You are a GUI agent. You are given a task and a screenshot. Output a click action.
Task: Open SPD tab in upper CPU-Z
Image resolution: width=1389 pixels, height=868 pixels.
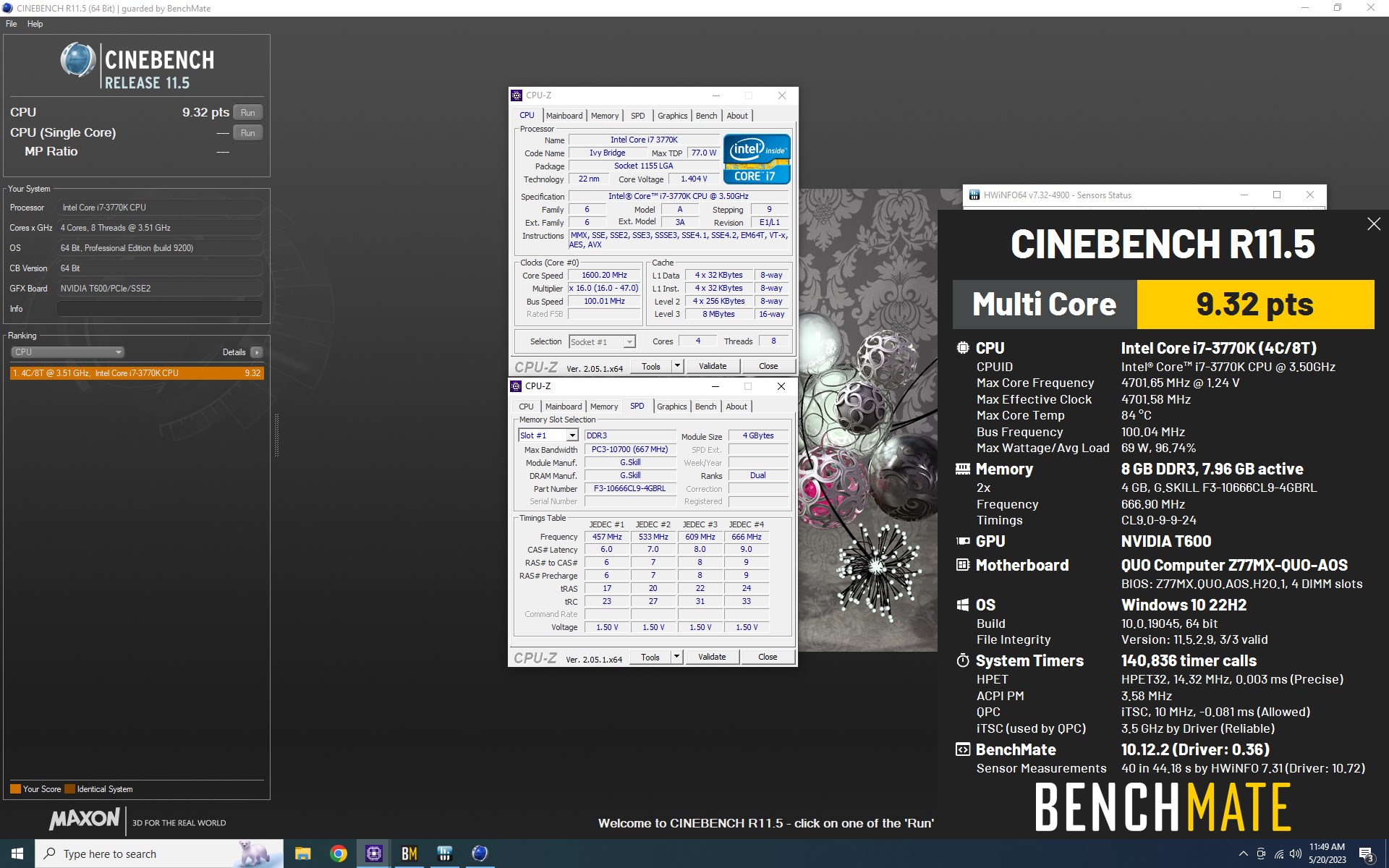pos(637,116)
